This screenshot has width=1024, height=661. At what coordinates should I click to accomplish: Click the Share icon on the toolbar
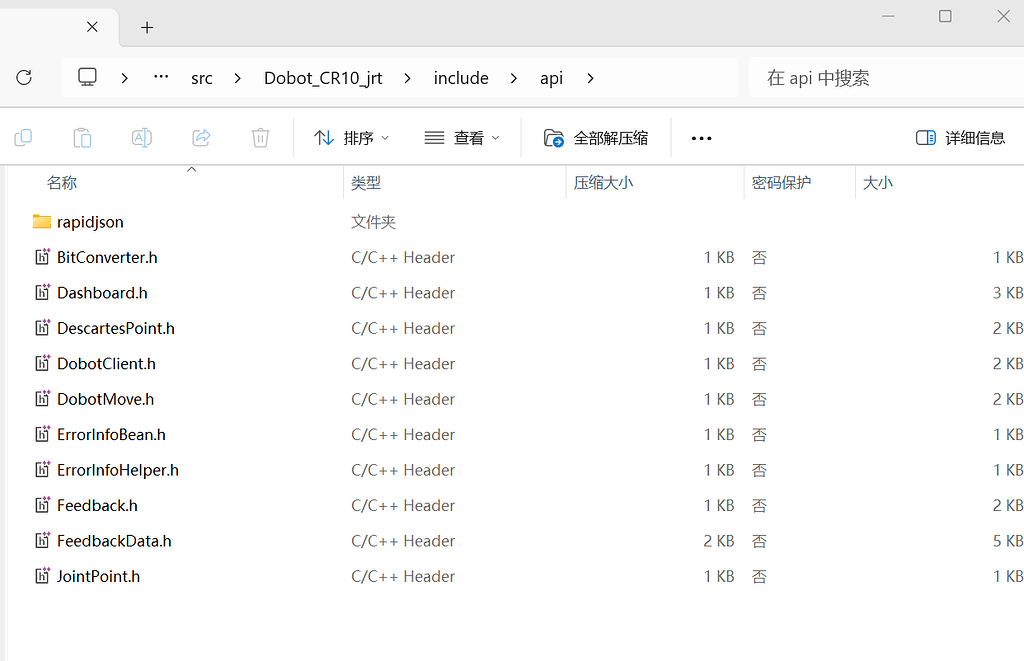pos(200,137)
